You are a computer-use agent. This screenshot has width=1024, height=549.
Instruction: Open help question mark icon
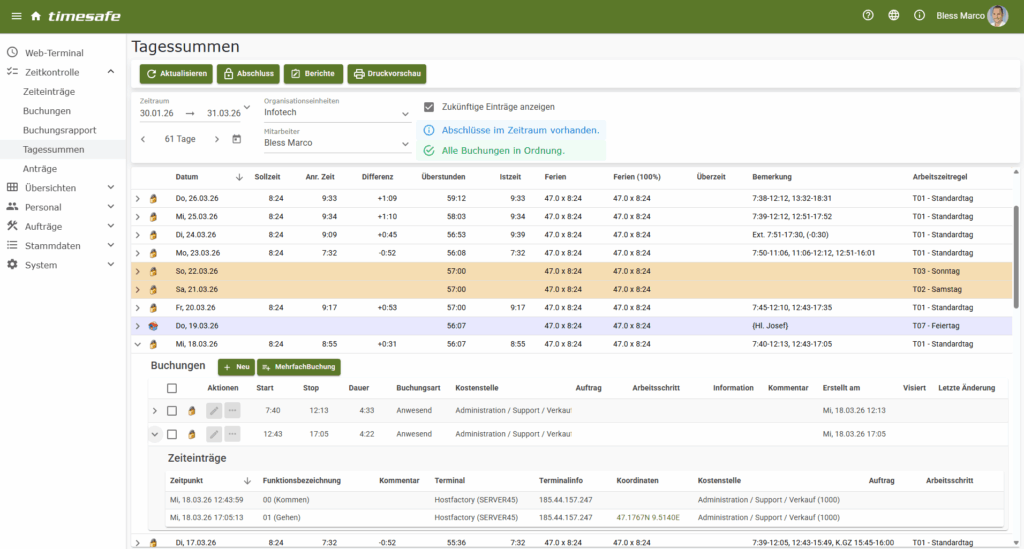click(868, 15)
